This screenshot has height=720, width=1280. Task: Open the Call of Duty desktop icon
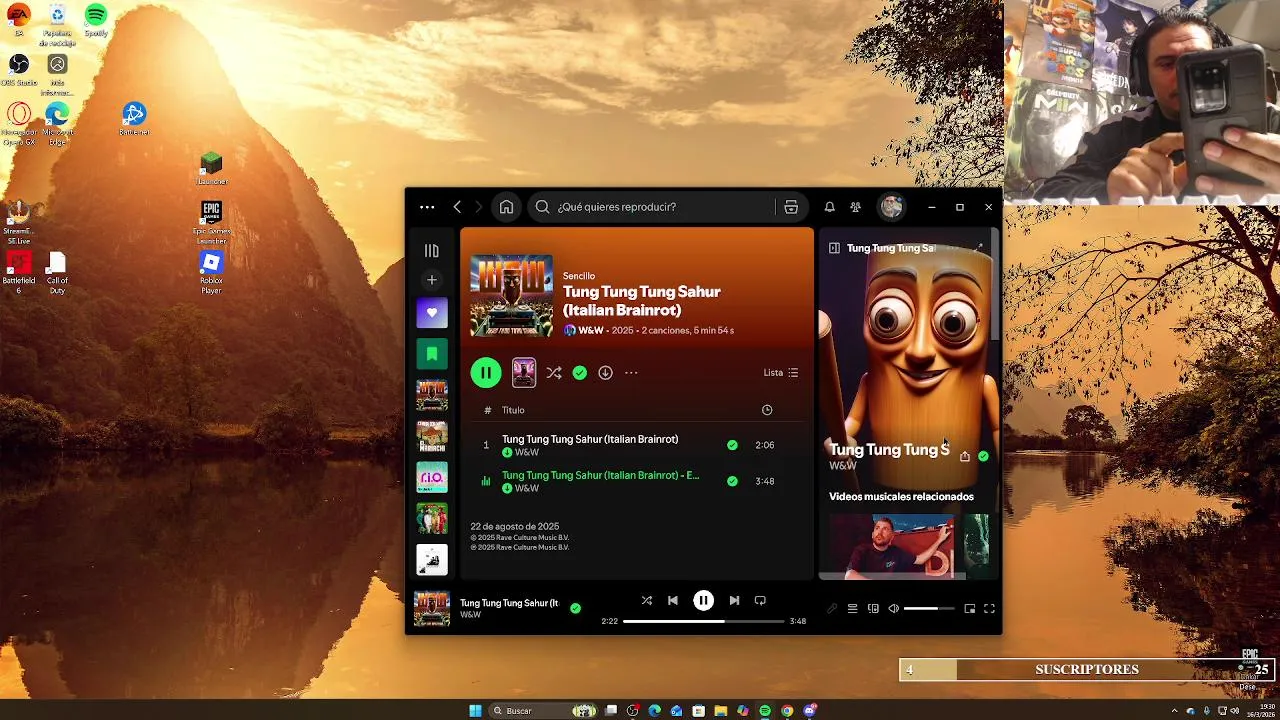57,272
